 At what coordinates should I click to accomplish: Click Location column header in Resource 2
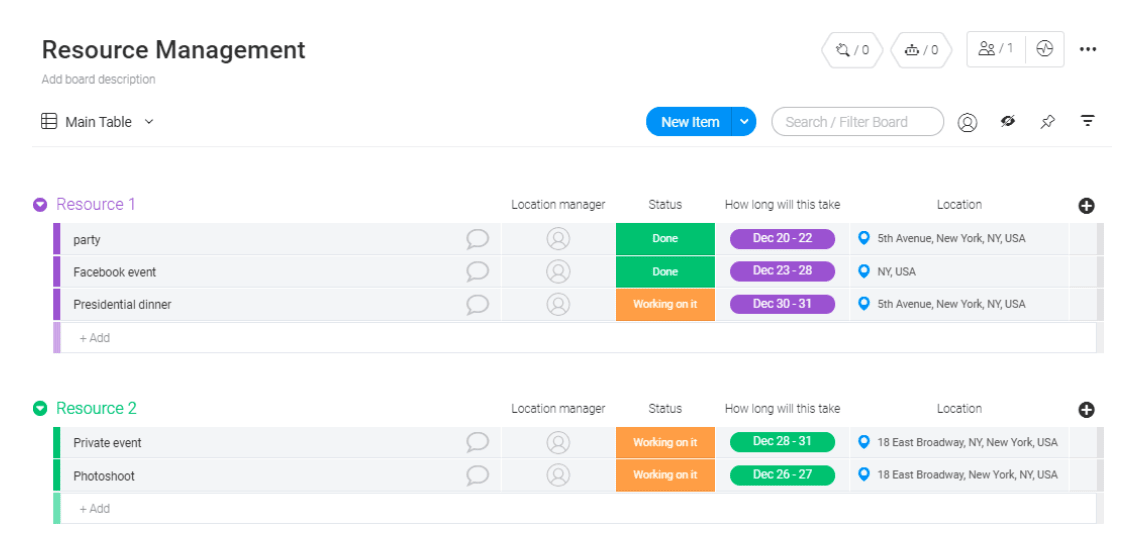click(x=959, y=409)
